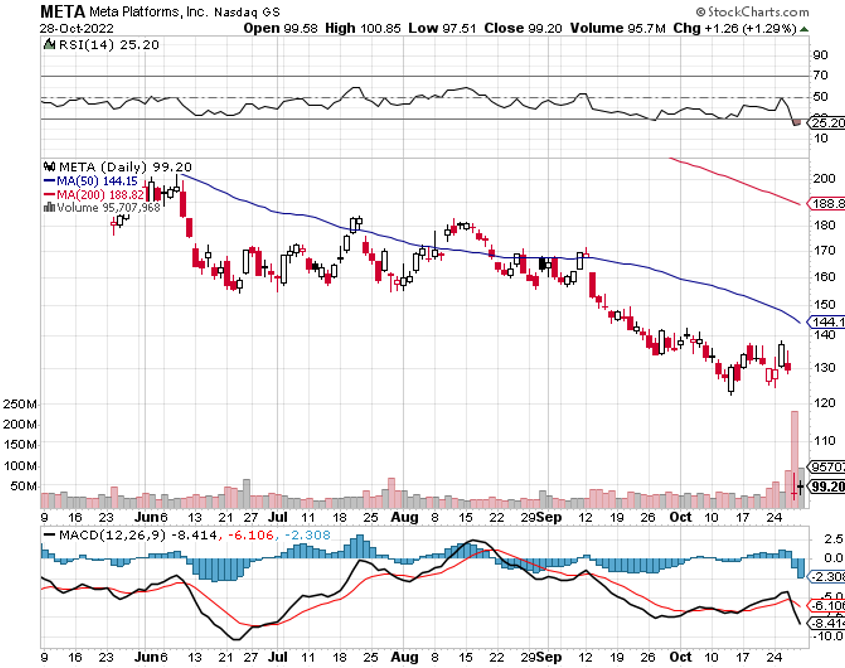845x668 pixels.
Task: Click the 160 price axis label
Action: [823, 277]
